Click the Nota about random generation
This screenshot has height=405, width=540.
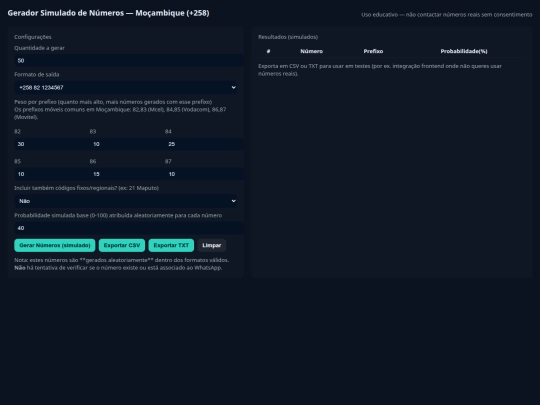122,264
